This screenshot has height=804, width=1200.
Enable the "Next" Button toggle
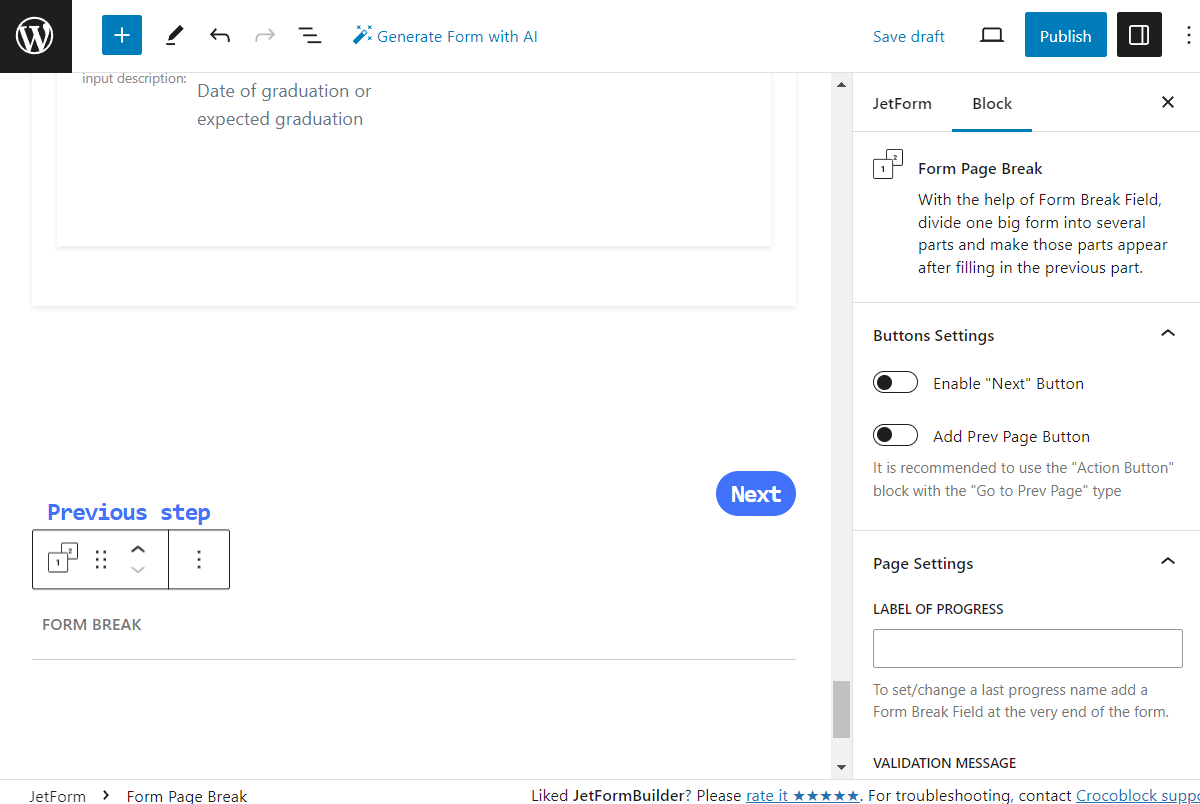tap(895, 381)
